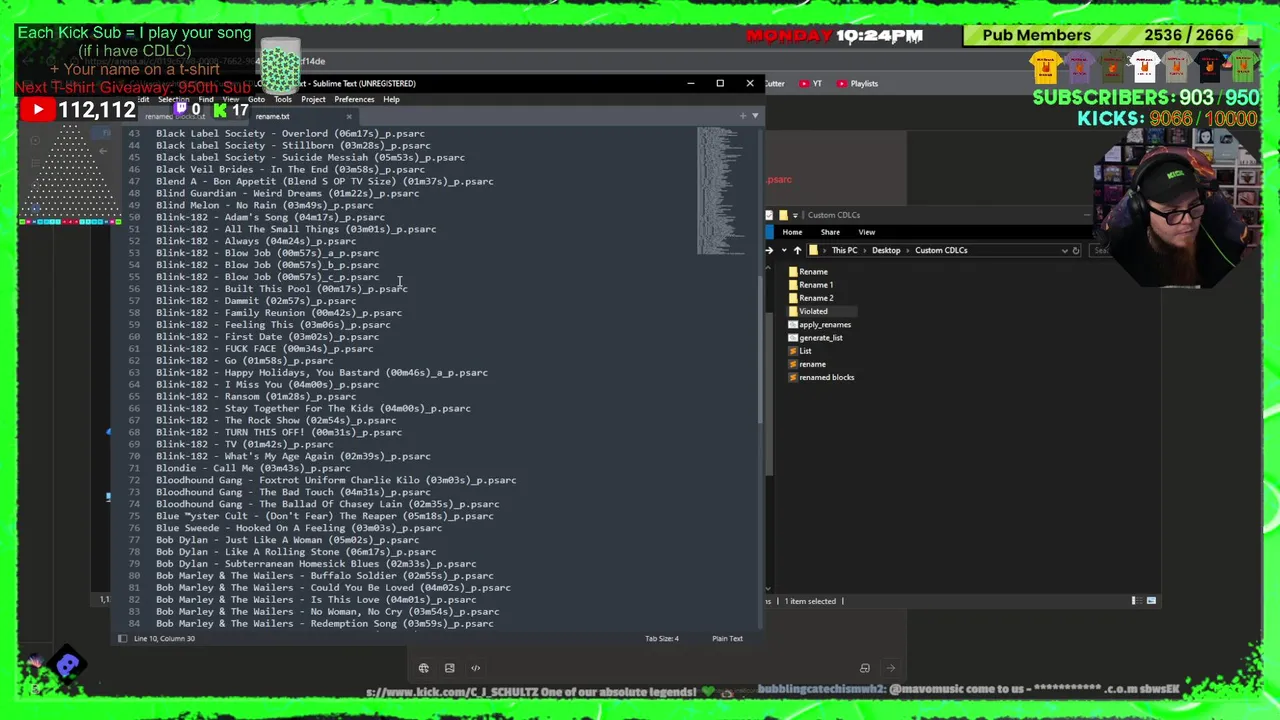Open recent locations dropdown in Explorer
Viewport: 1280px width, 720px height.
tap(784, 250)
